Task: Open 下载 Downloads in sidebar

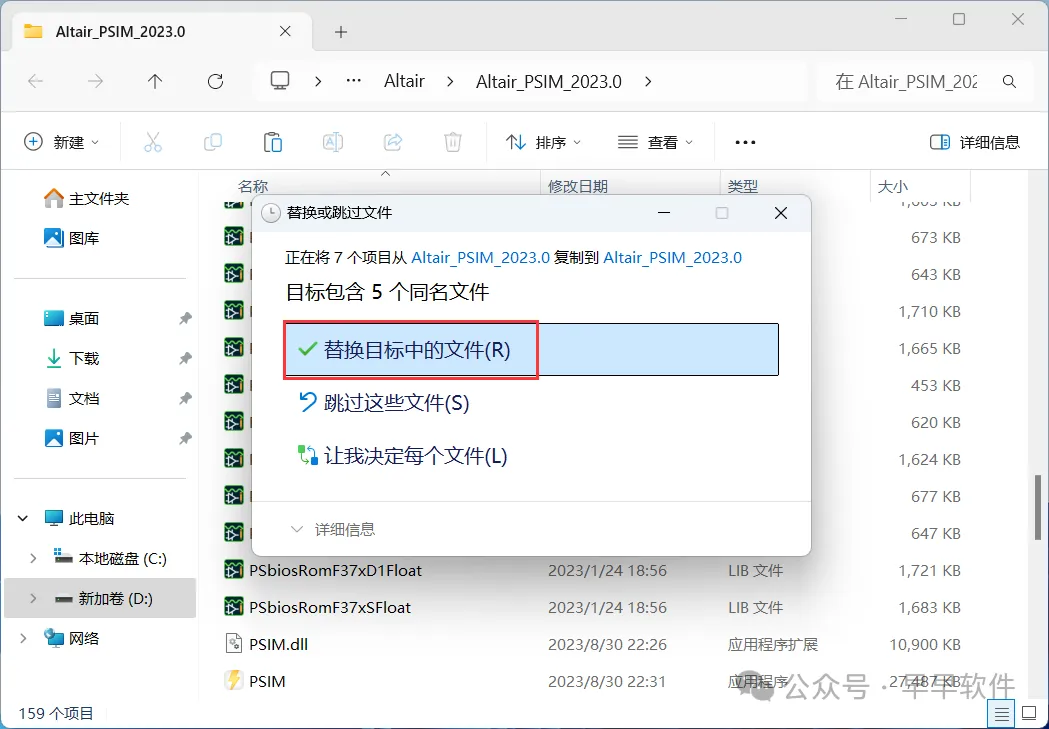Action: pyautogui.click(x=72, y=358)
